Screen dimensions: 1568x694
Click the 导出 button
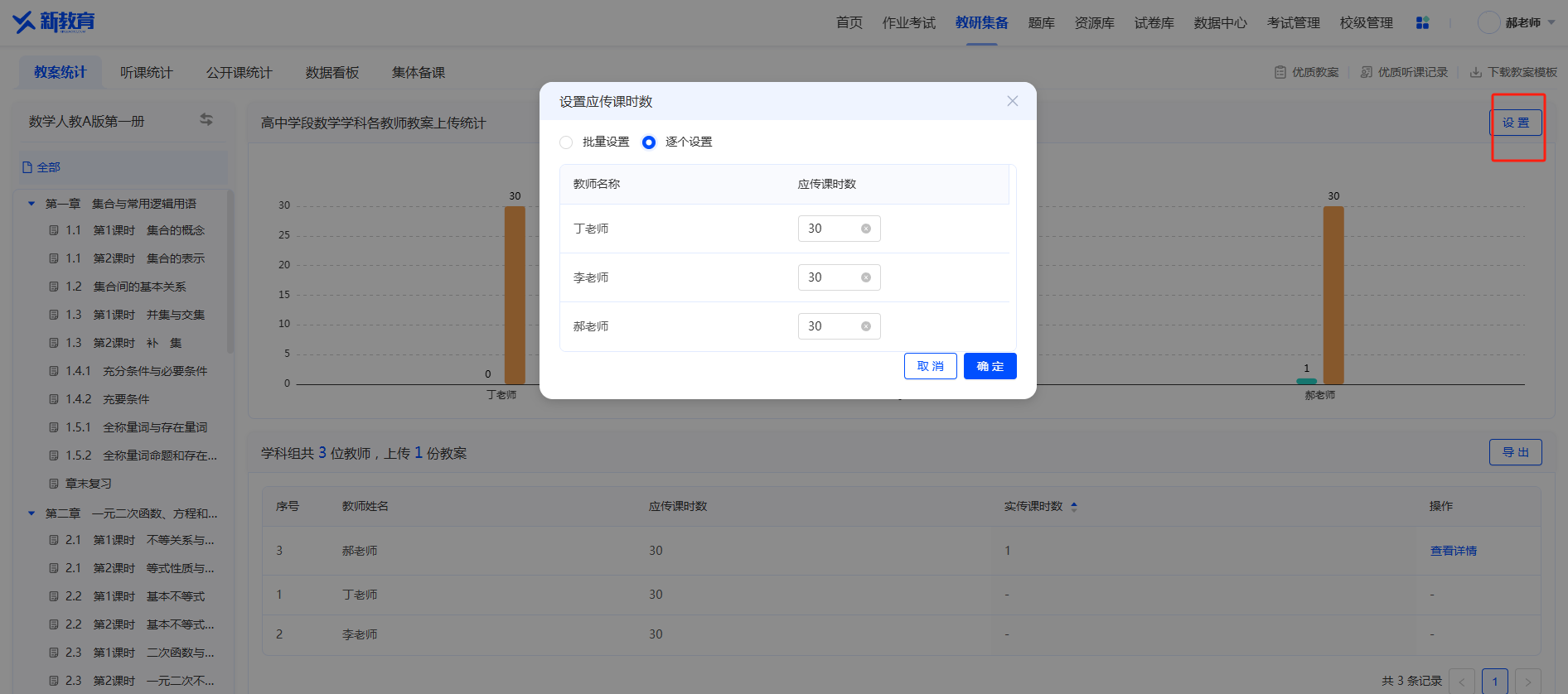[1516, 452]
